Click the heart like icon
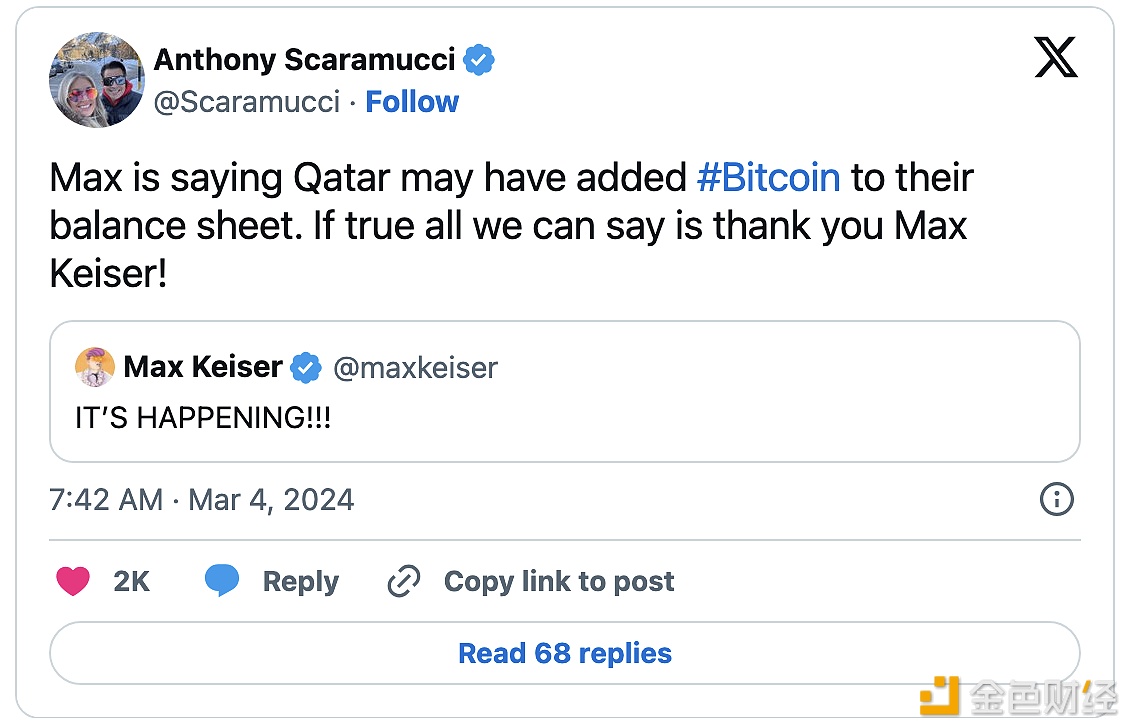The image size is (1130, 728). coord(72,581)
